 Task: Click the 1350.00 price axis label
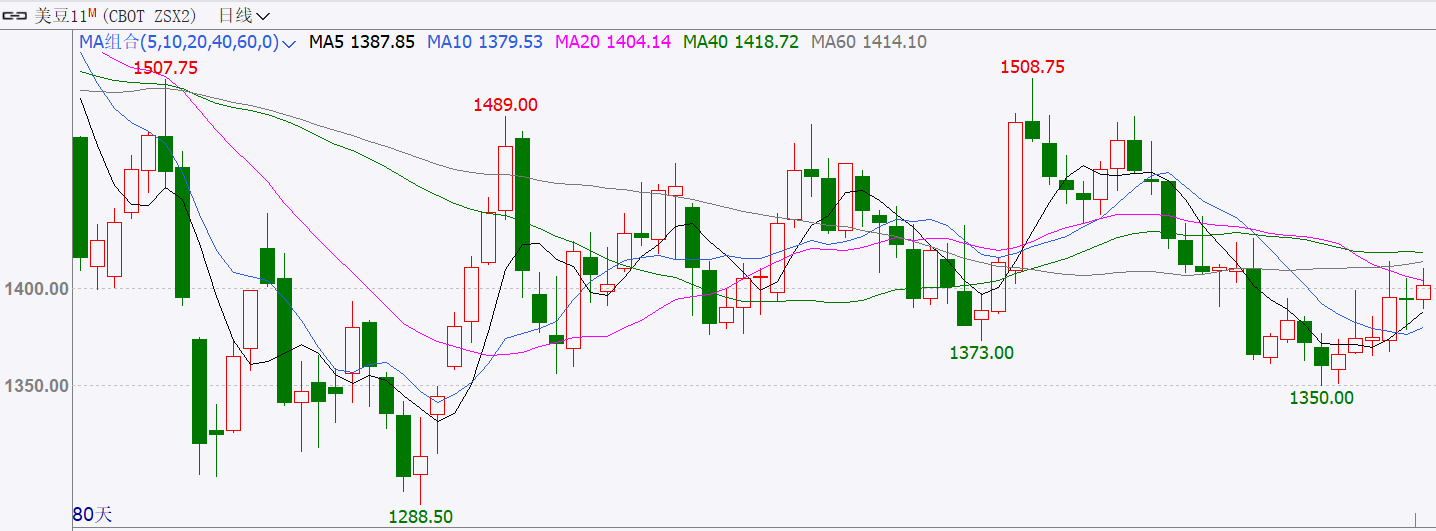coord(35,385)
